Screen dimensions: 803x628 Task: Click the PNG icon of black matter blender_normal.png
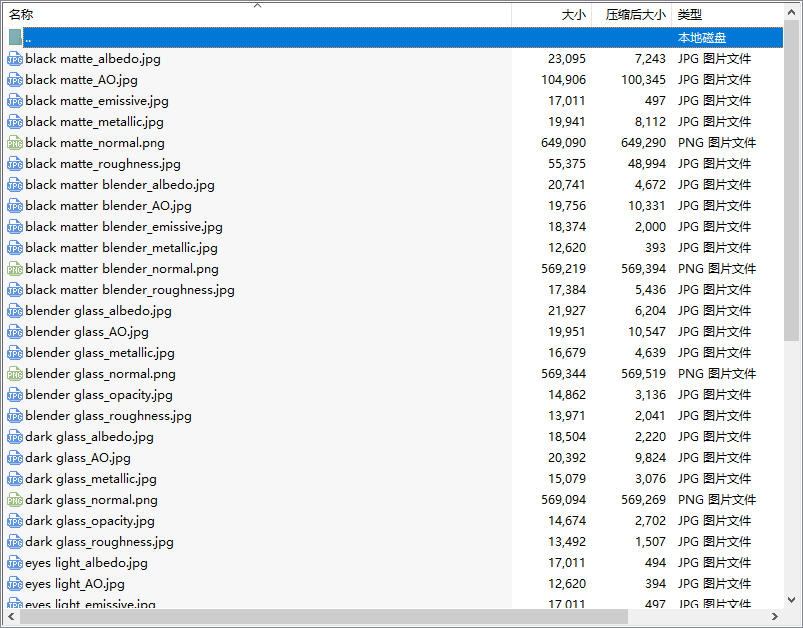15,269
